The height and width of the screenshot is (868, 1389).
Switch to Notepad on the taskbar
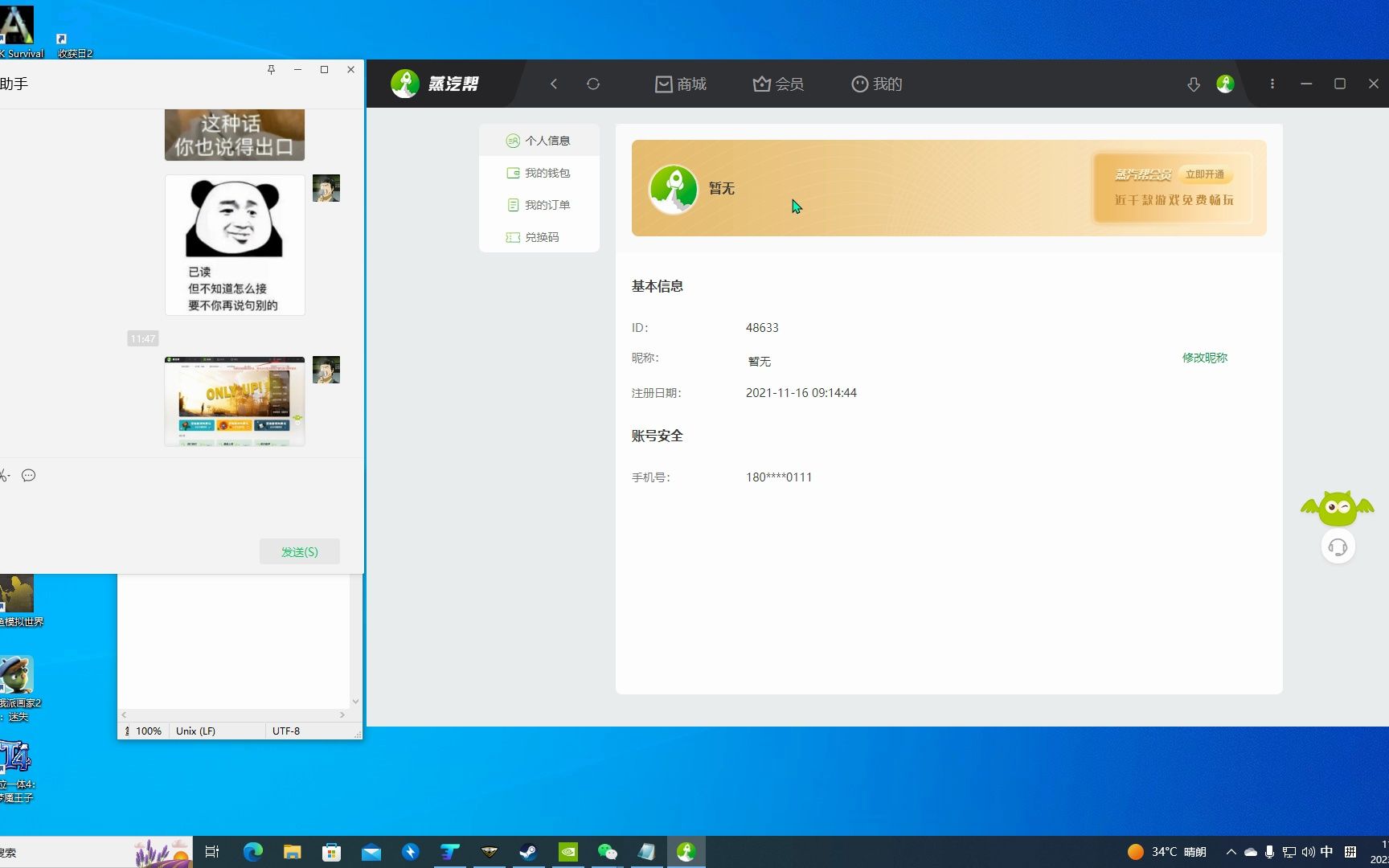(646, 852)
